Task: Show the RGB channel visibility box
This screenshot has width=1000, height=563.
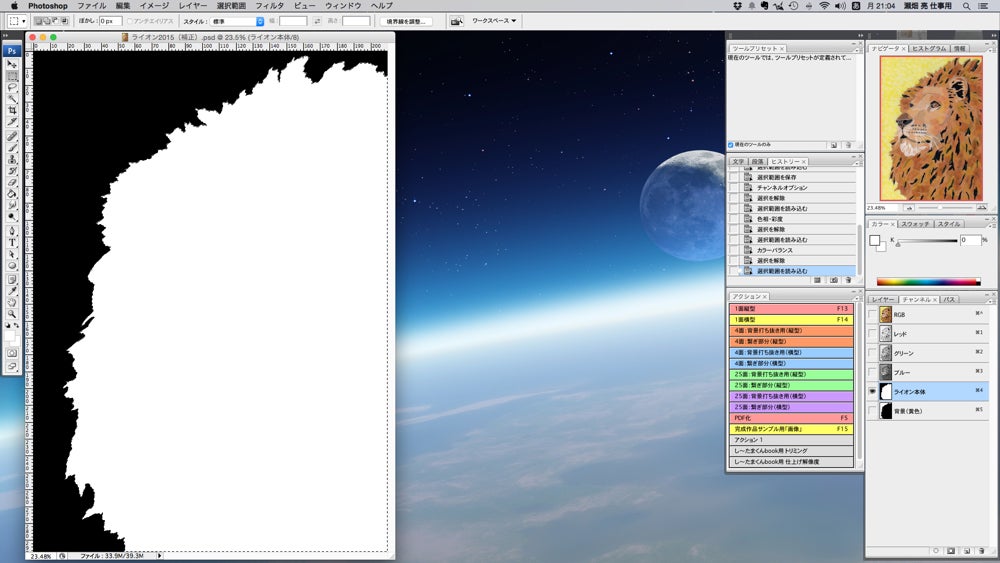Action: click(x=872, y=314)
